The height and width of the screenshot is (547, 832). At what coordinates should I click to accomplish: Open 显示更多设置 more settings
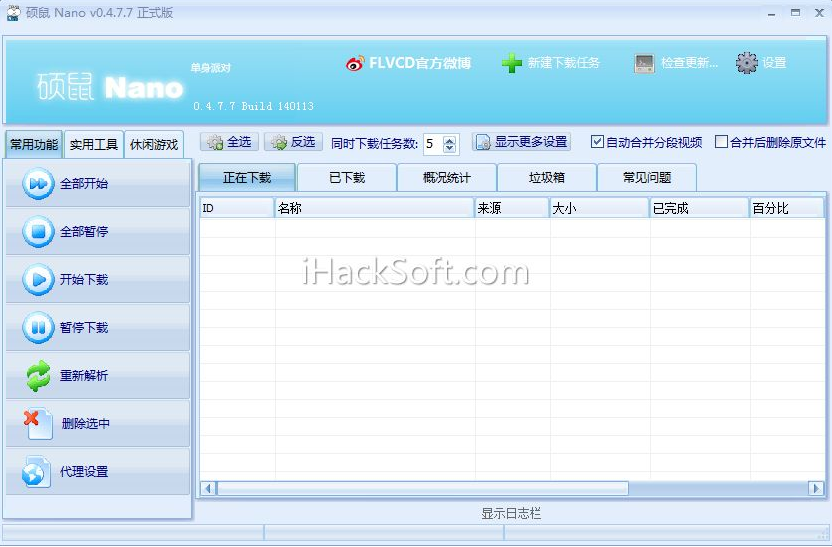521,142
